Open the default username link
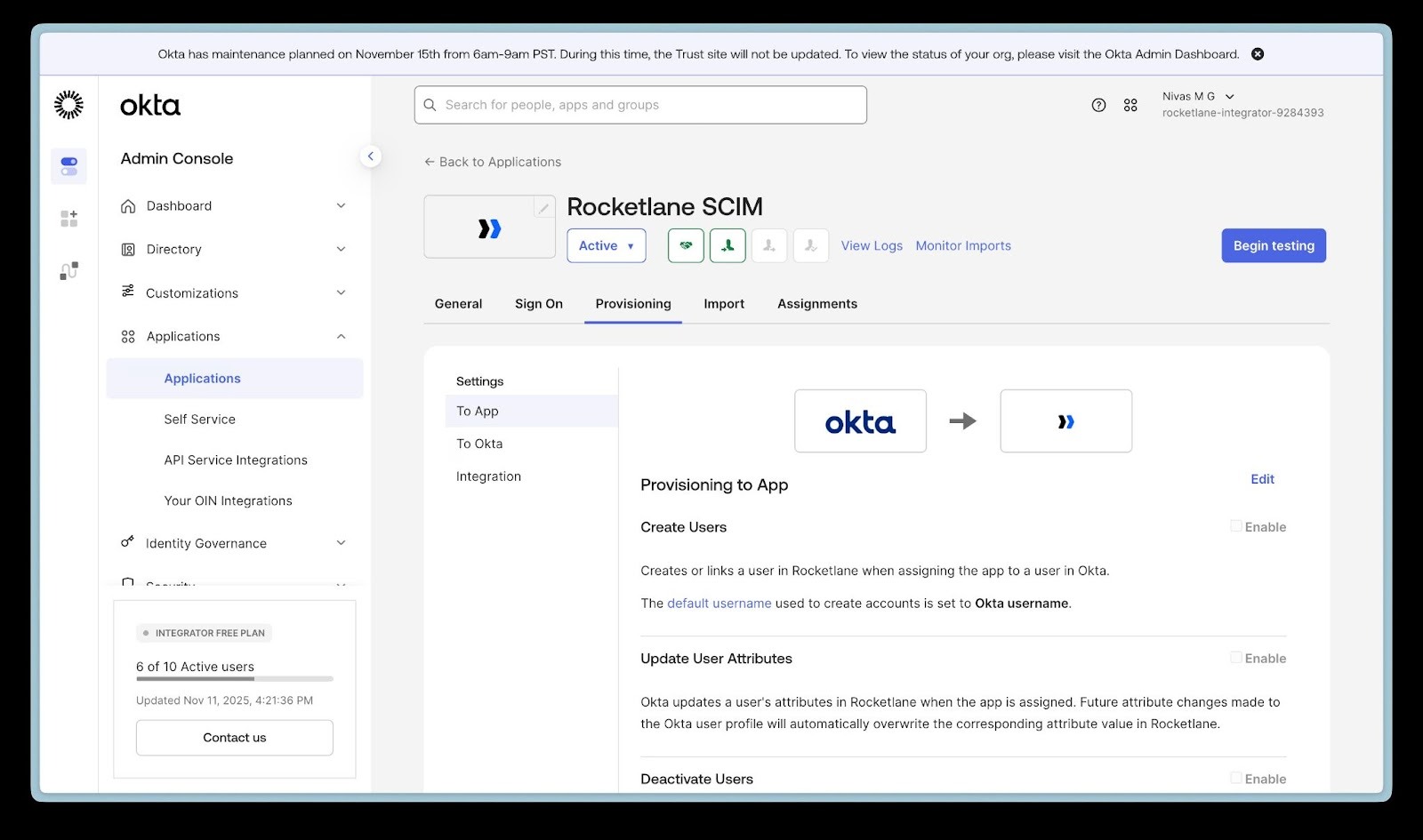The width and height of the screenshot is (1423, 840). pyautogui.click(x=720, y=604)
